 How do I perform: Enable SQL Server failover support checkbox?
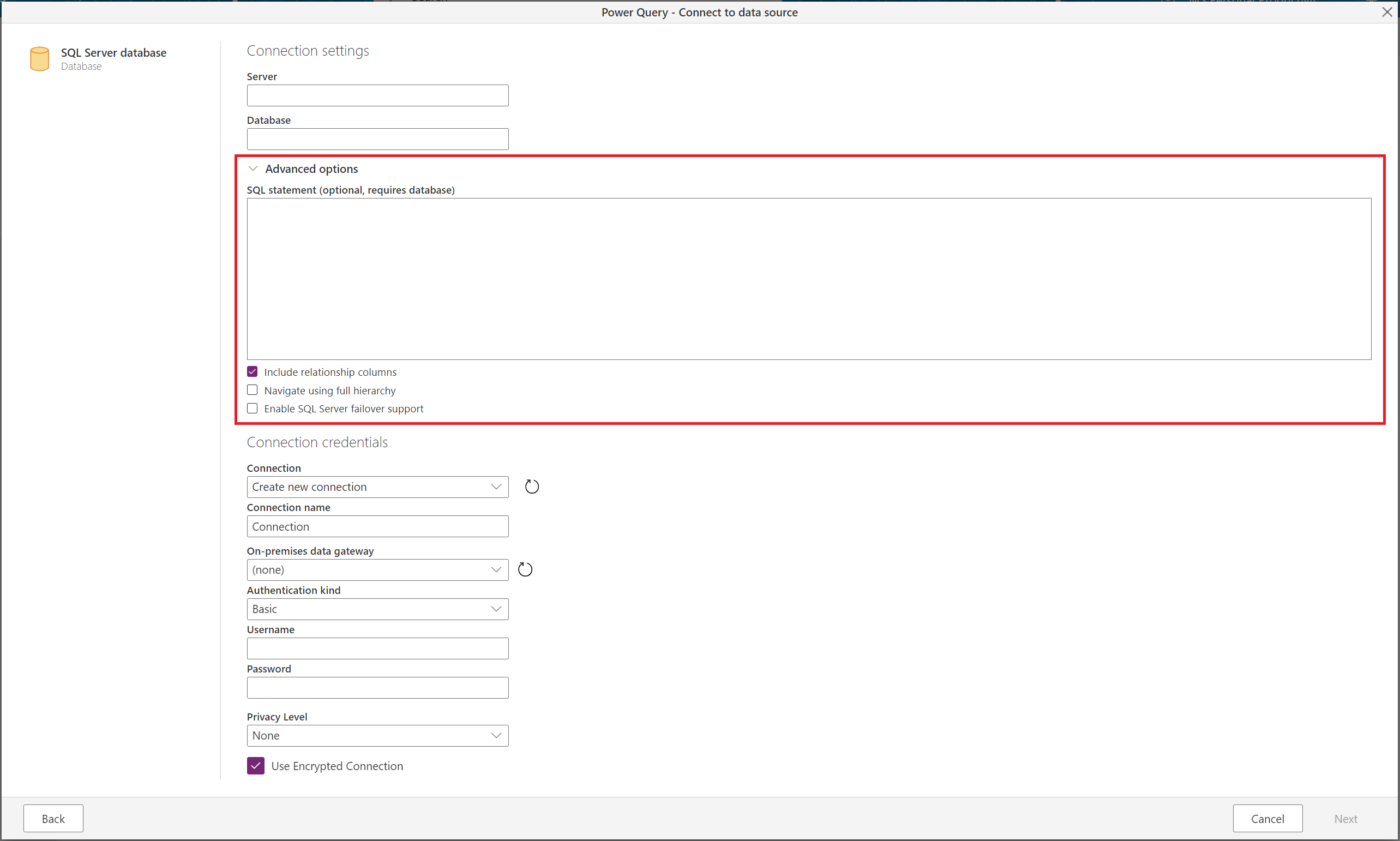(x=253, y=408)
